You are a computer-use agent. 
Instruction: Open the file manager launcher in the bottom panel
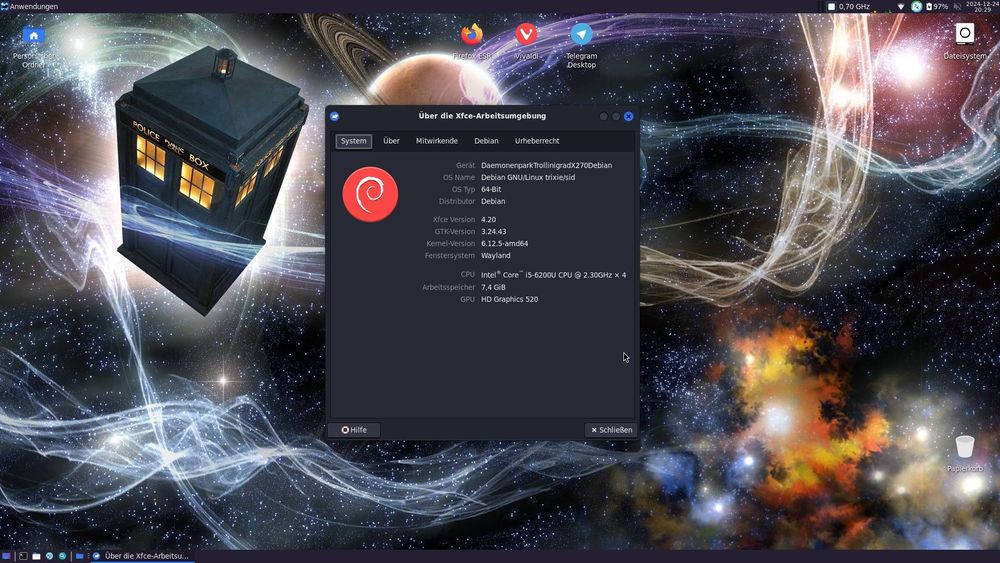tap(36, 556)
